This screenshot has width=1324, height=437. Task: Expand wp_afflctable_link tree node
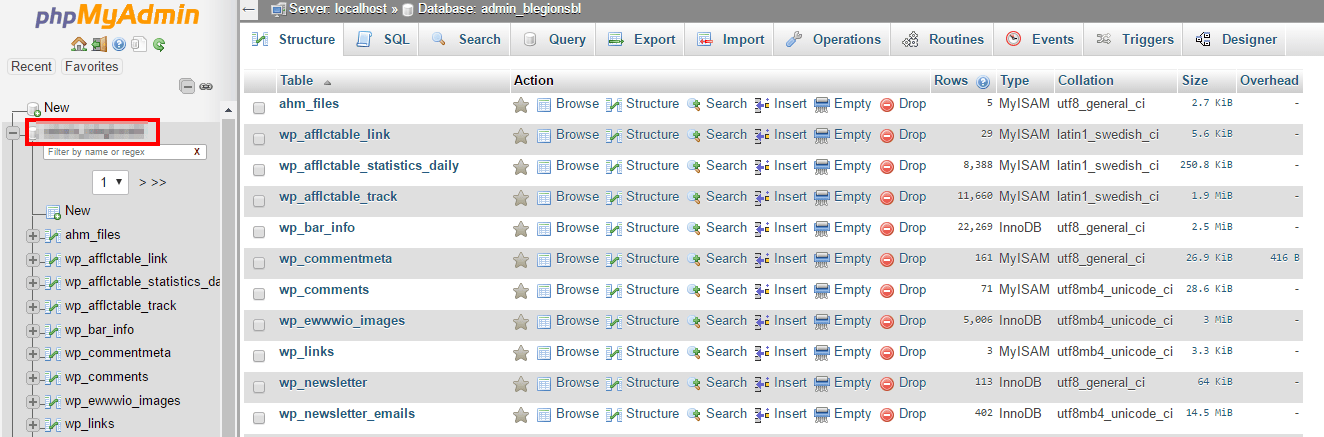[x=33, y=259]
